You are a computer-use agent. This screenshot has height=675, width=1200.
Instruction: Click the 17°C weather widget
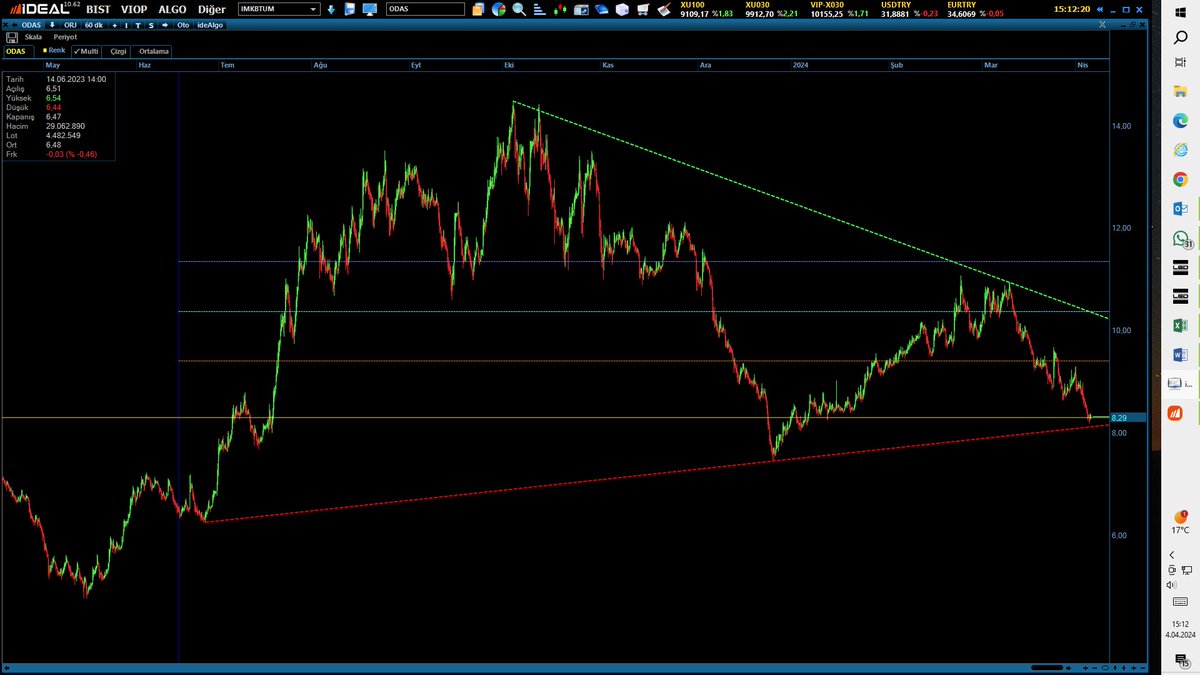(x=1182, y=523)
